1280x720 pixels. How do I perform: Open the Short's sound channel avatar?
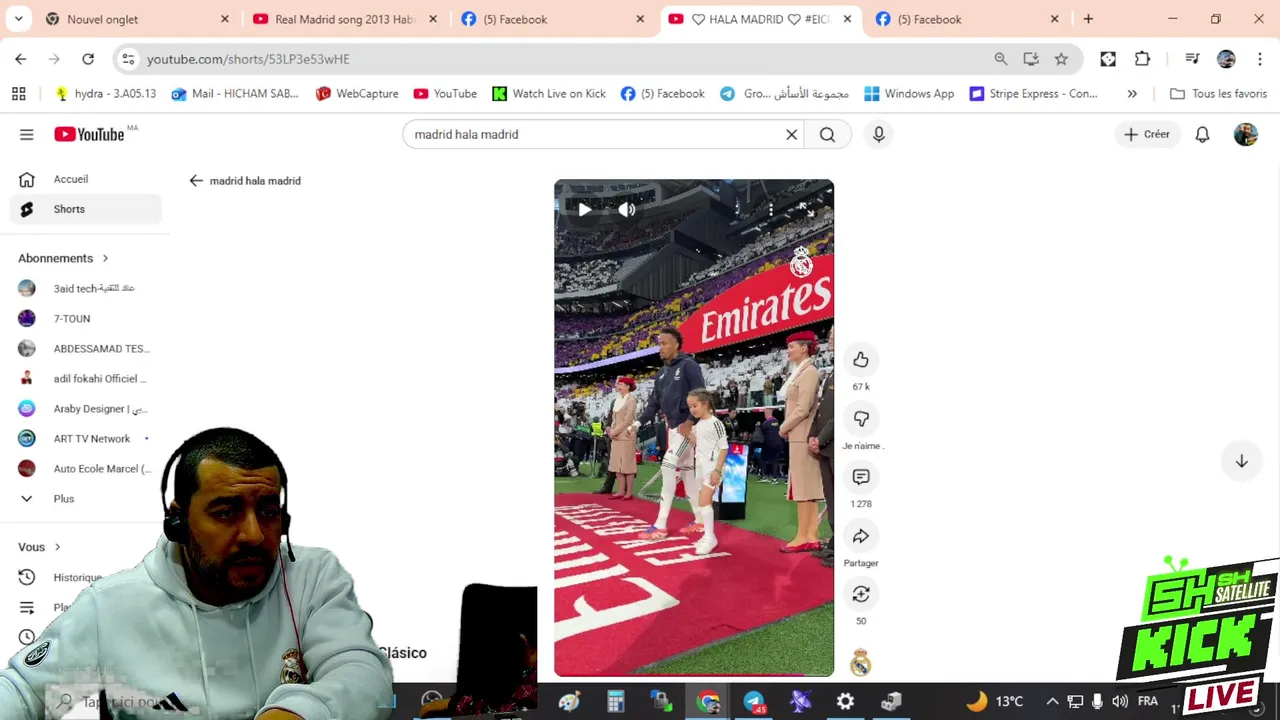coord(861,663)
